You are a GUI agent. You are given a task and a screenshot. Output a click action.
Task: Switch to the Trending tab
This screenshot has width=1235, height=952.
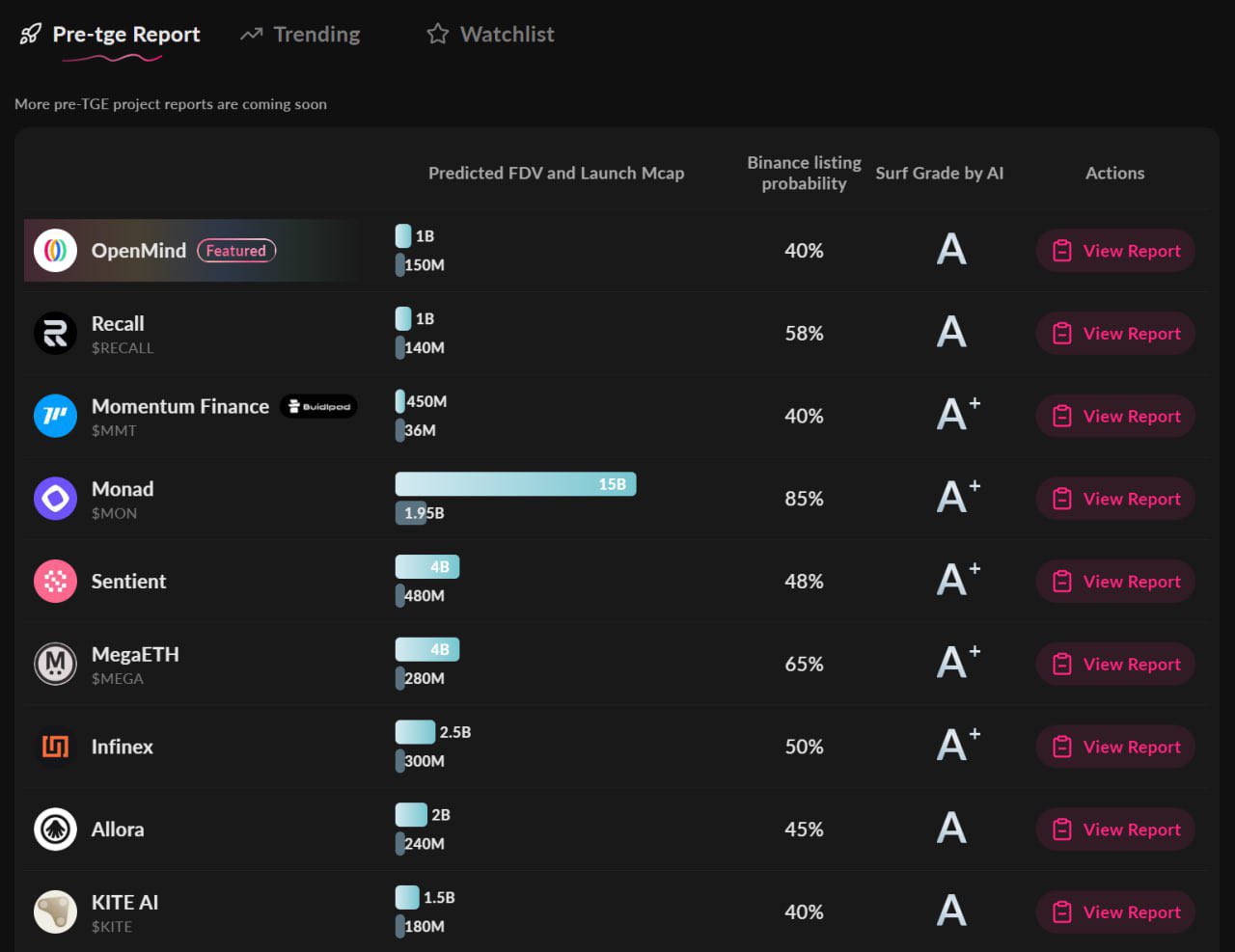pos(300,35)
